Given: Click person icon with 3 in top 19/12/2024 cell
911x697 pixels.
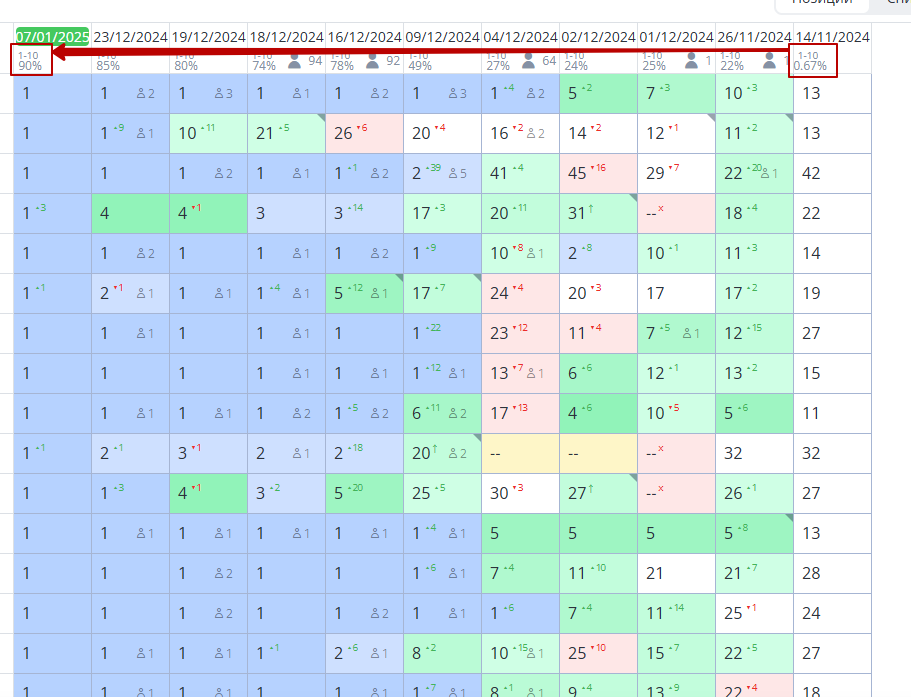Looking at the screenshot, I should [219, 94].
